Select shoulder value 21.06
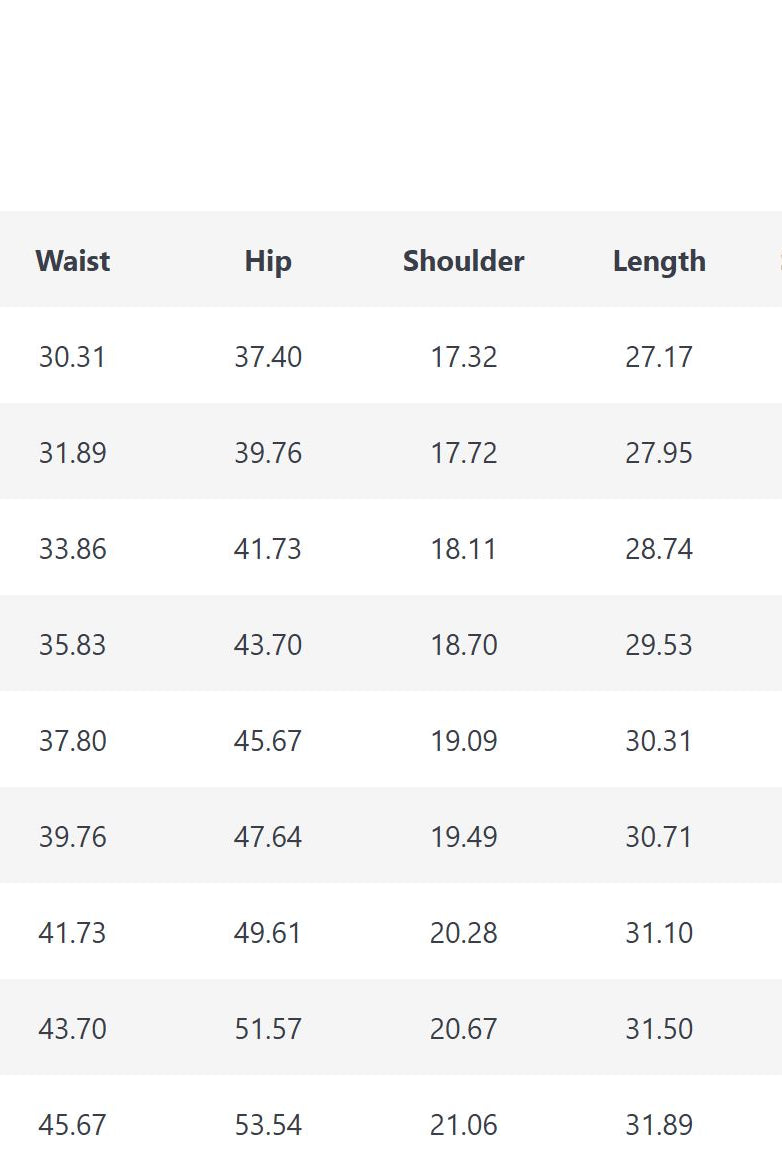This screenshot has height=1168, width=782. click(x=463, y=1125)
